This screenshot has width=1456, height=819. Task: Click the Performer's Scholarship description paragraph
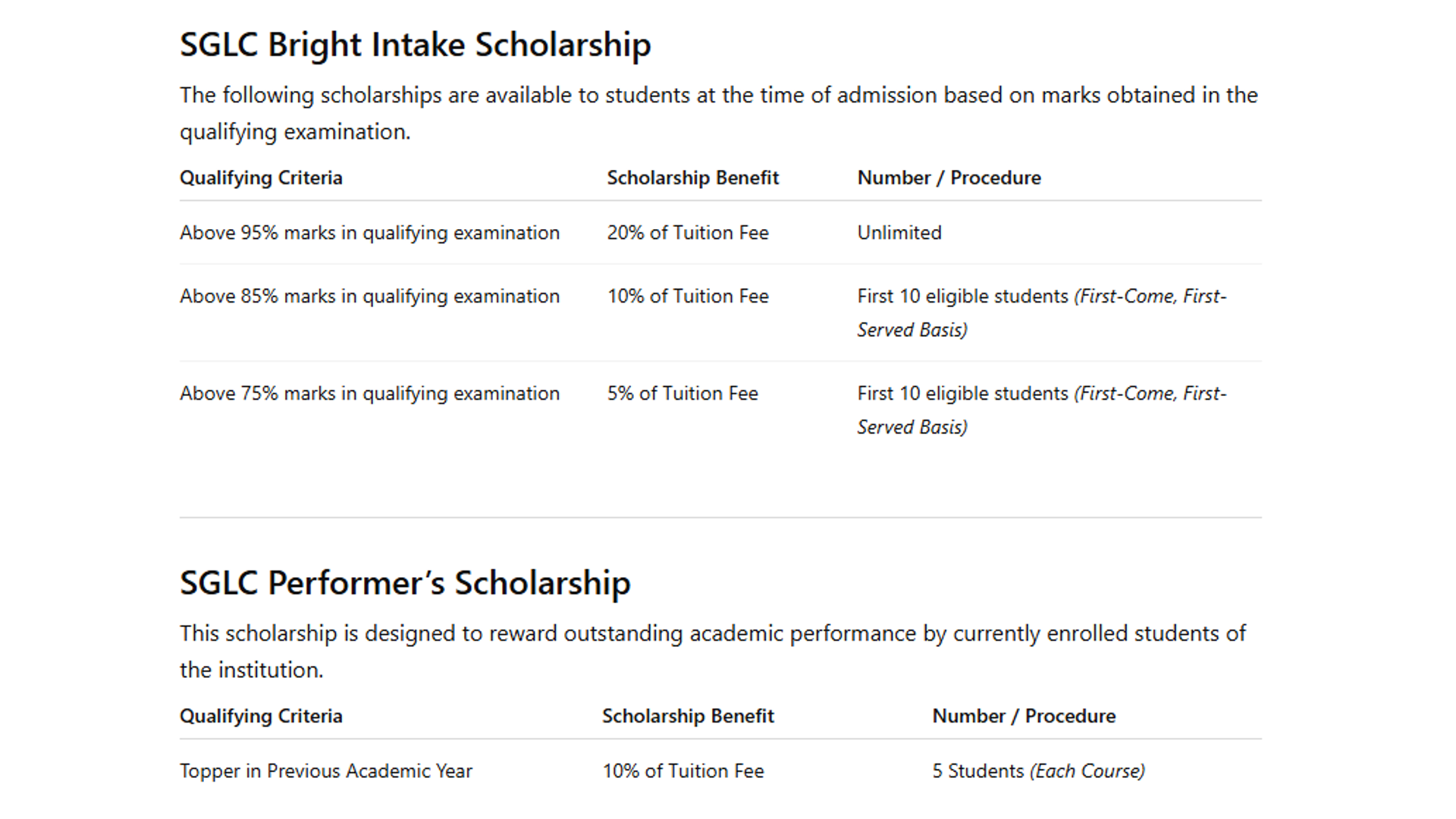coord(713,651)
